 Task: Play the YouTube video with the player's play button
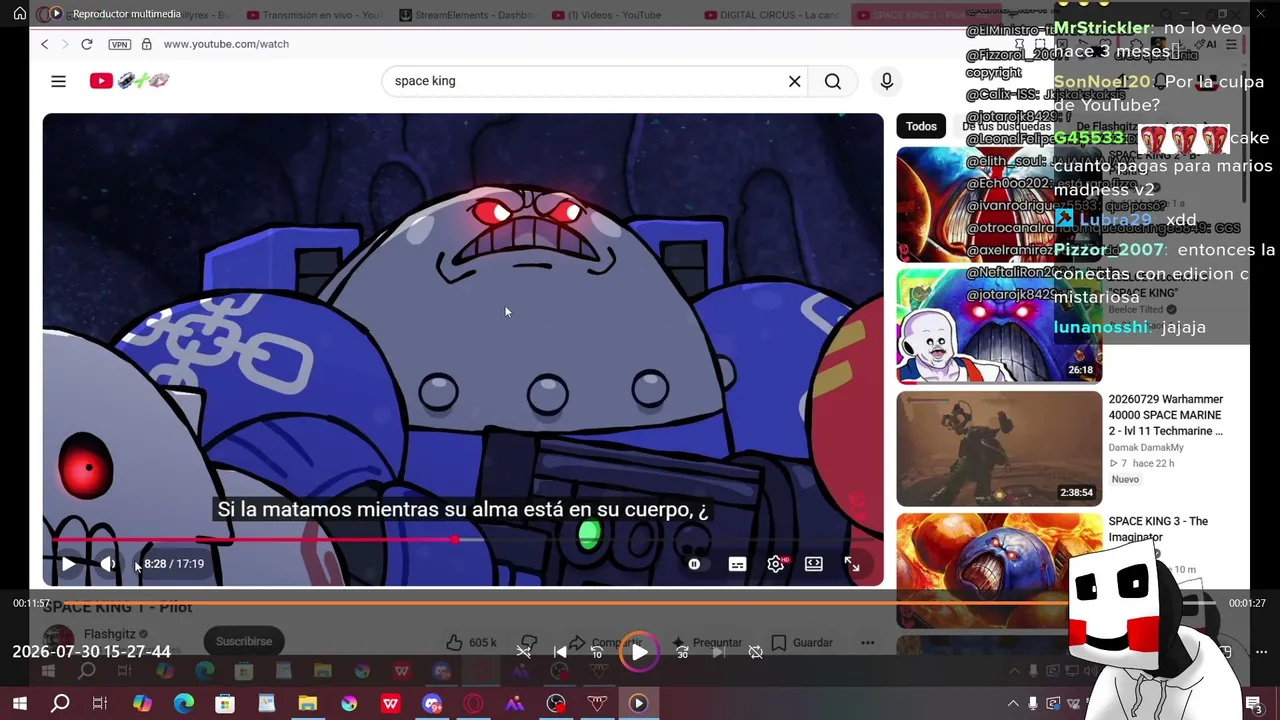click(68, 564)
